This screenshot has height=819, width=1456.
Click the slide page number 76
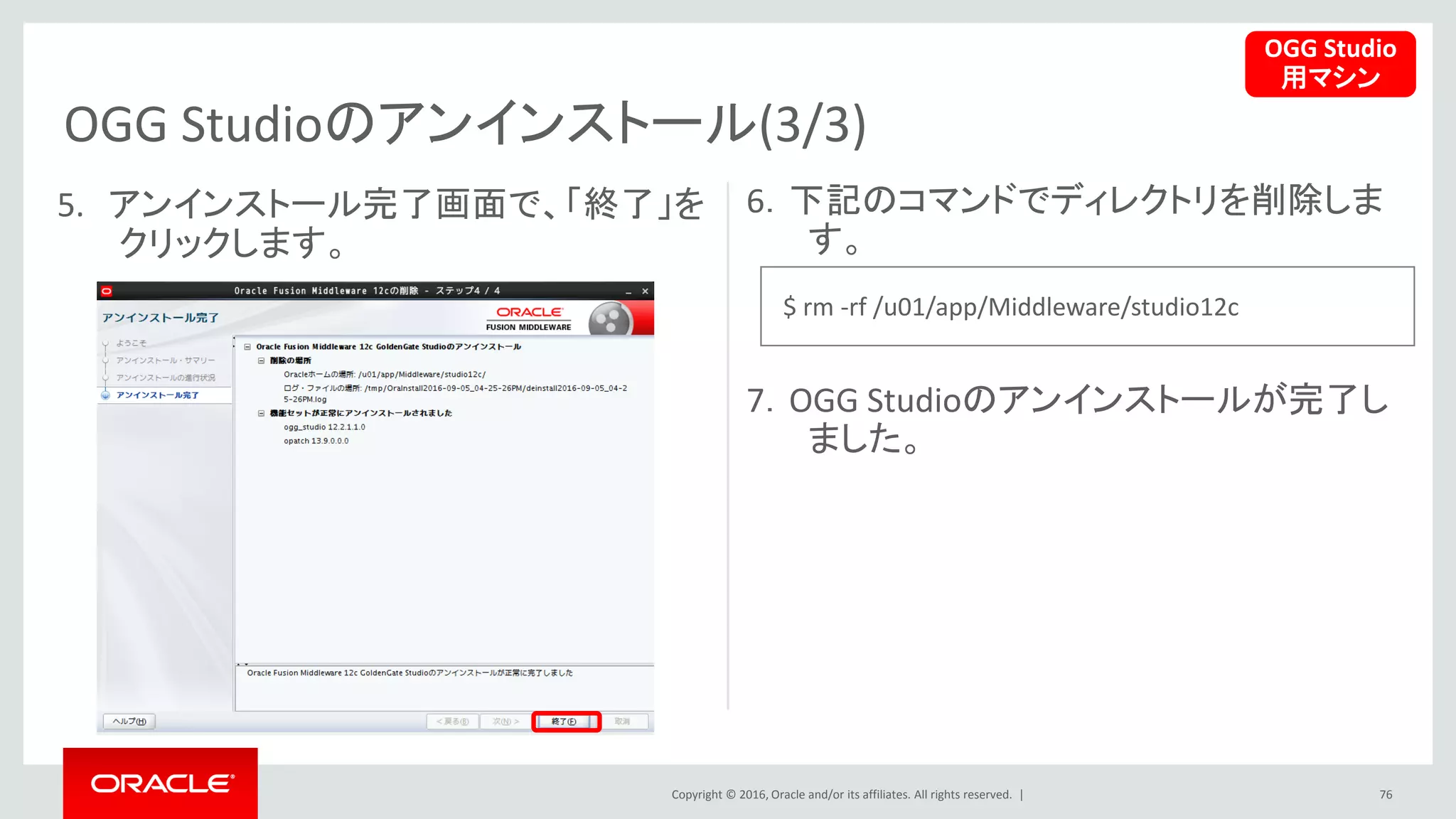tap(1386, 794)
